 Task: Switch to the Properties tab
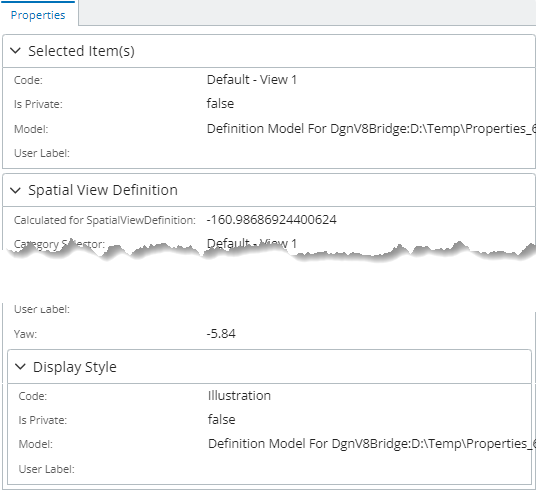coord(38,15)
